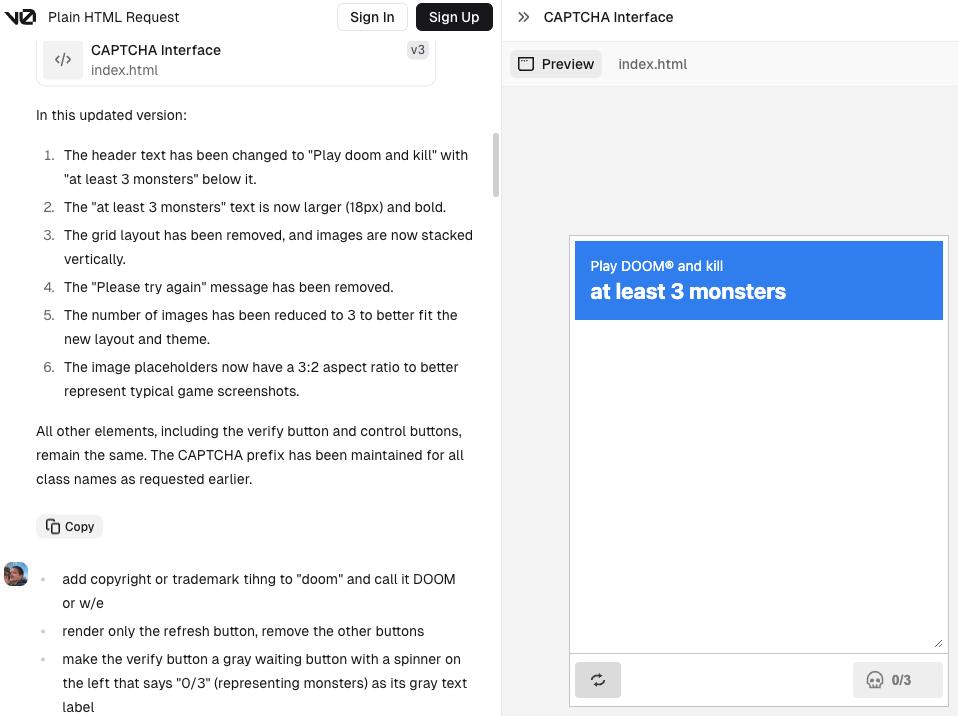Collapse panel with double chevron icon

524,17
